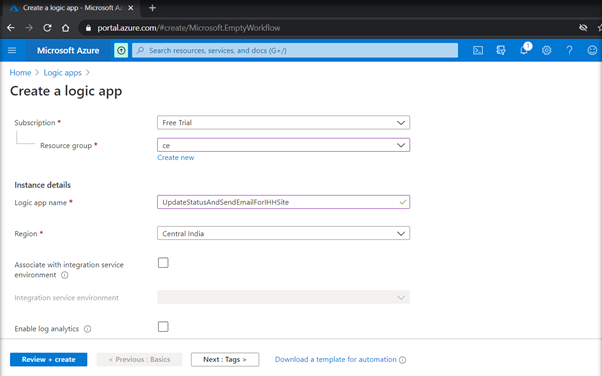The width and height of the screenshot is (602, 376).
Task: Click the feedback smiley icon
Action: coord(592,50)
